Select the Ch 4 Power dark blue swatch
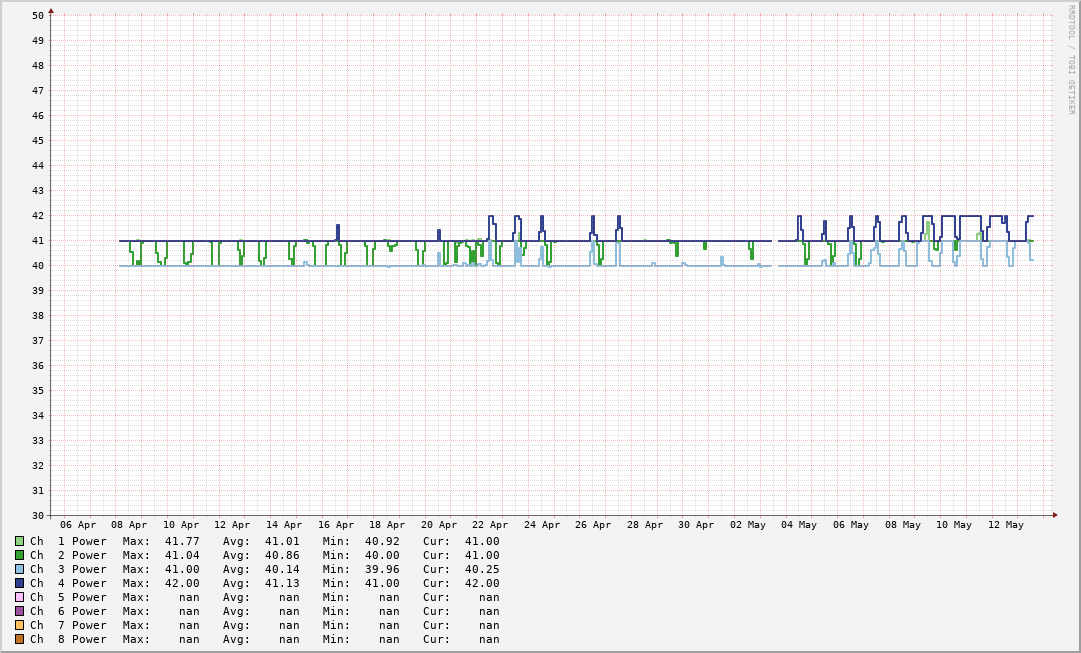 click(19, 583)
